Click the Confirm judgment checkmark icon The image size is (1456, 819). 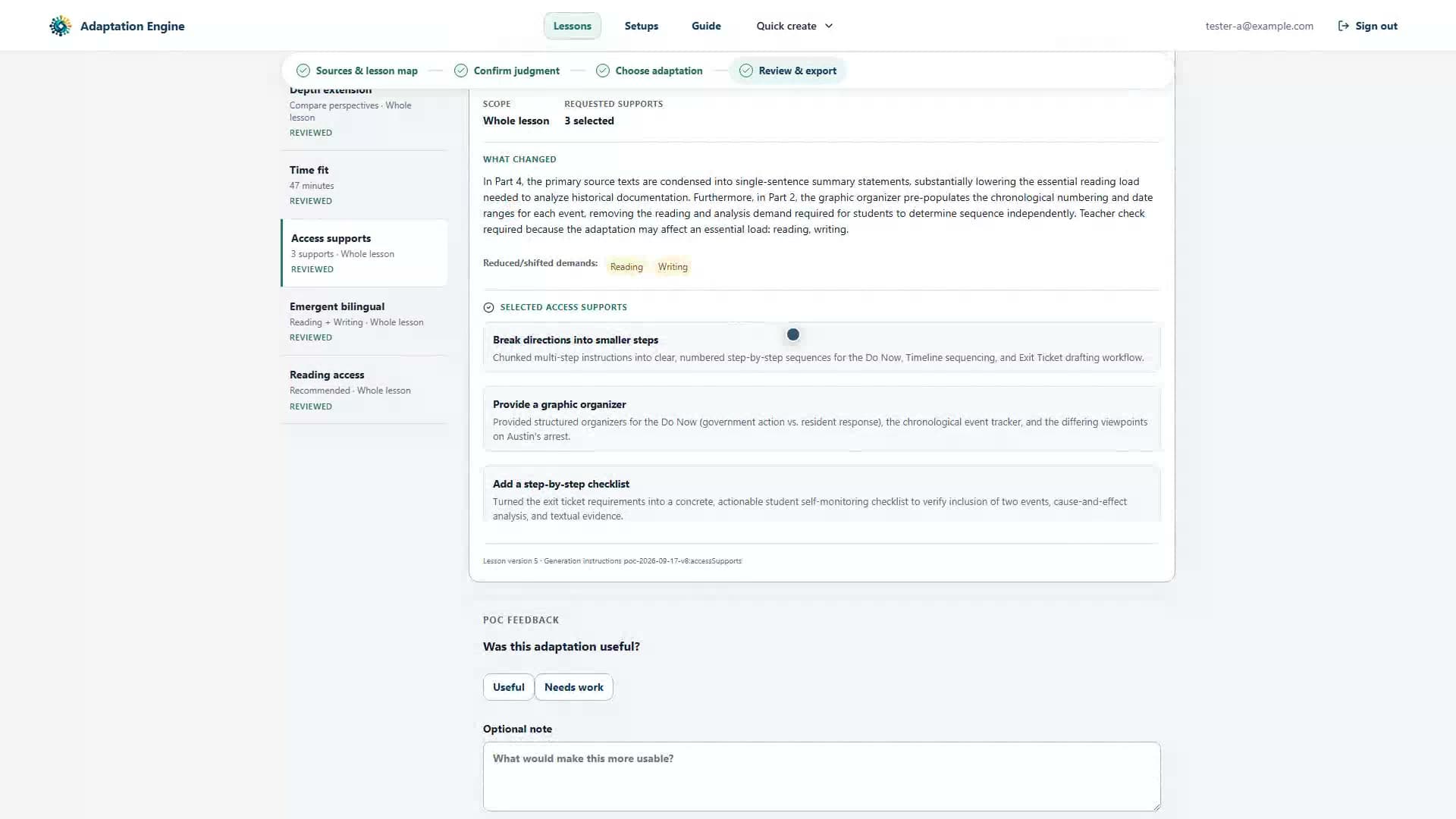click(461, 71)
